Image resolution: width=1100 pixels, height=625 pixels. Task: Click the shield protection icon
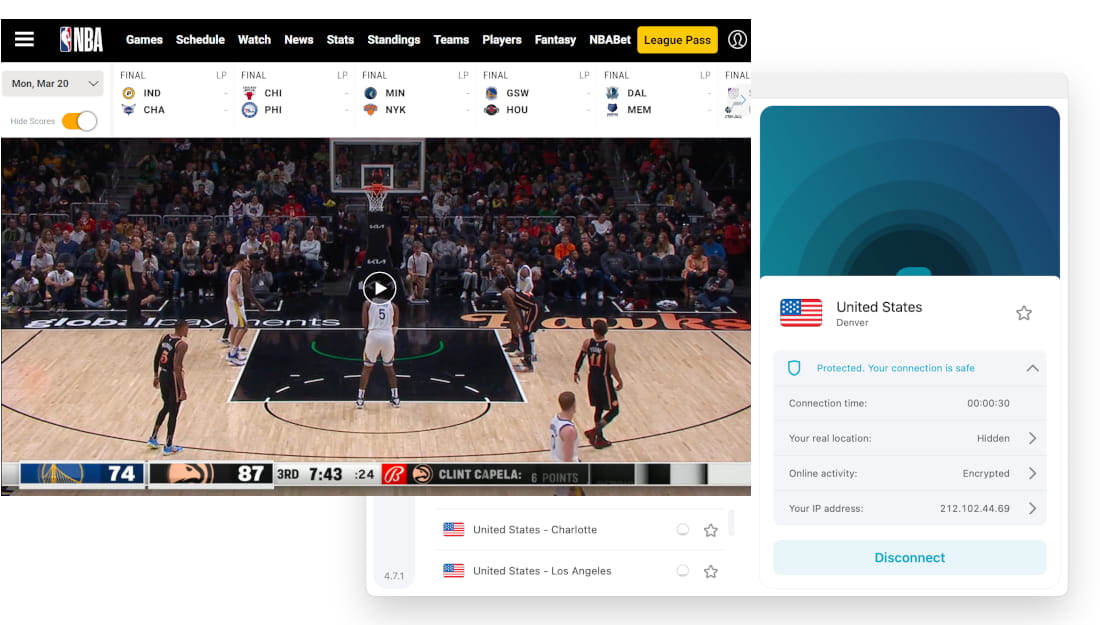(794, 368)
